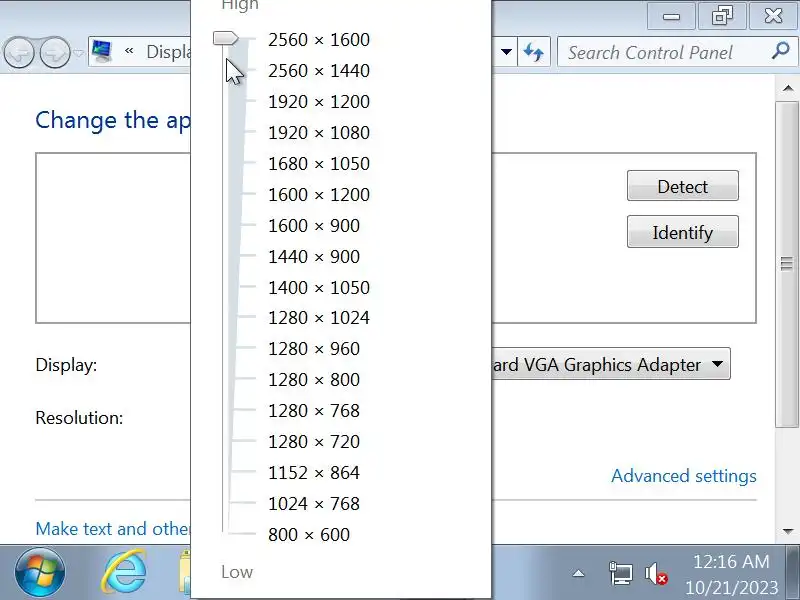Screen dimensions: 800x600
Task: Show hidden tray icons arrow
Action: [x=578, y=574]
